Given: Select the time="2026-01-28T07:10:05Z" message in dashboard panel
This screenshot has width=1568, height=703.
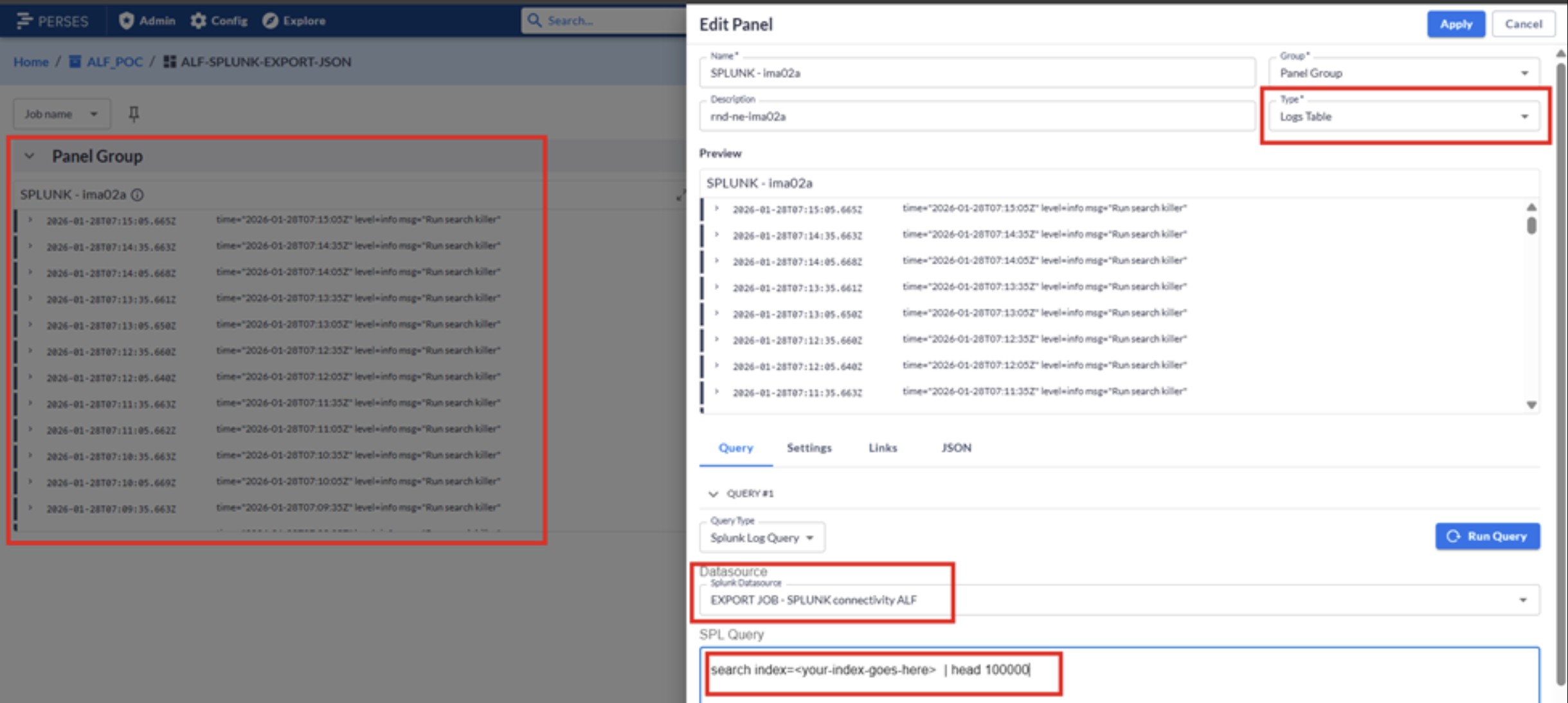Looking at the screenshot, I should [x=358, y=481].
